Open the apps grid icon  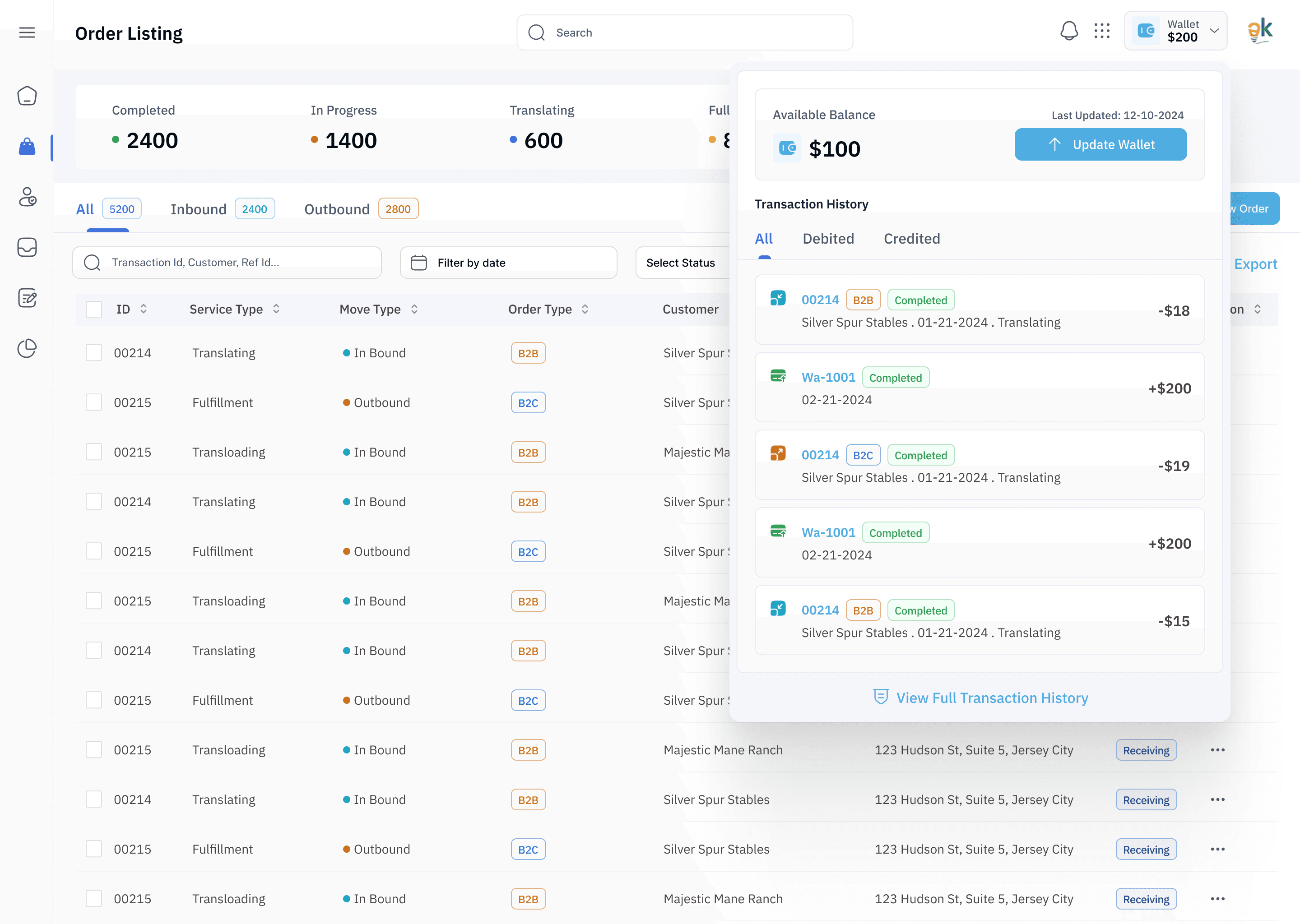[1102, 31]
